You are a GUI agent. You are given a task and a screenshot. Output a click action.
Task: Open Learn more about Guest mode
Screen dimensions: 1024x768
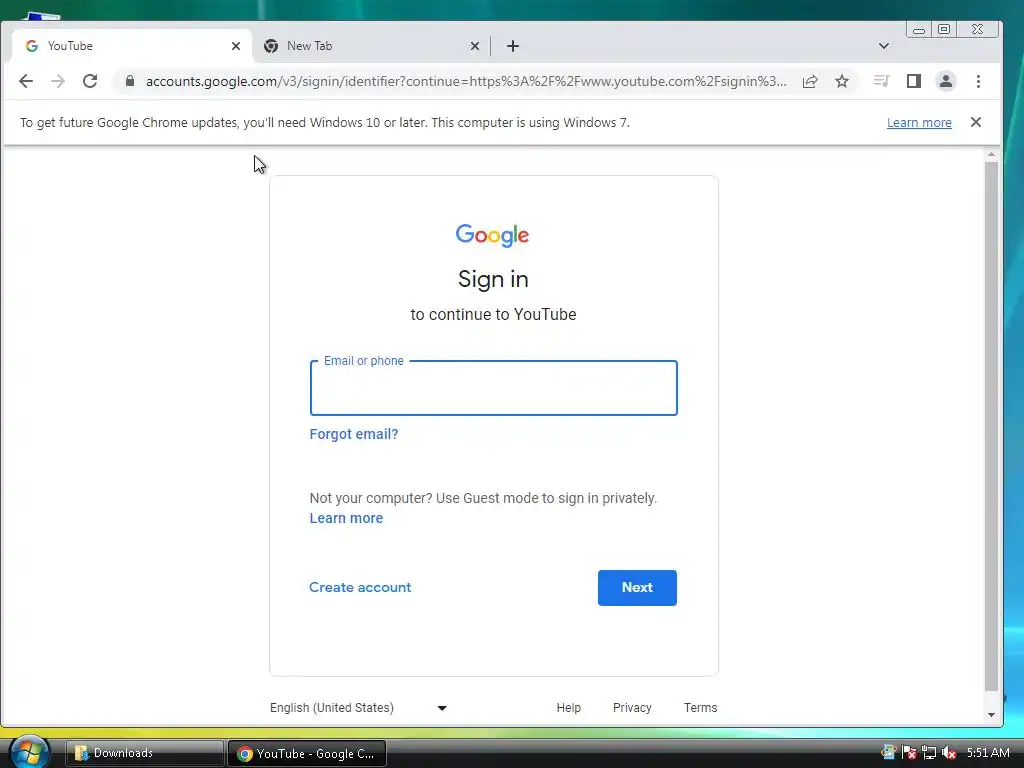point(346,518)
